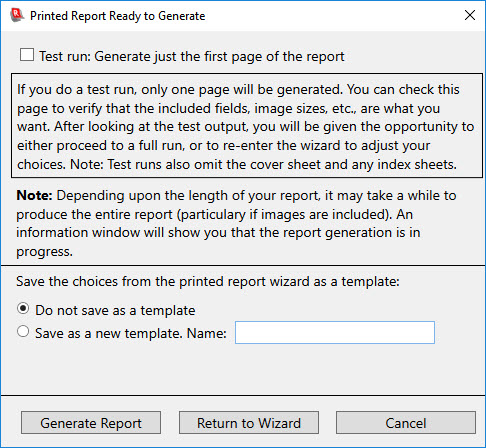Click the Generate Report button
The height and width of the screenshot is (448, 486).
[x=91, y=423]
